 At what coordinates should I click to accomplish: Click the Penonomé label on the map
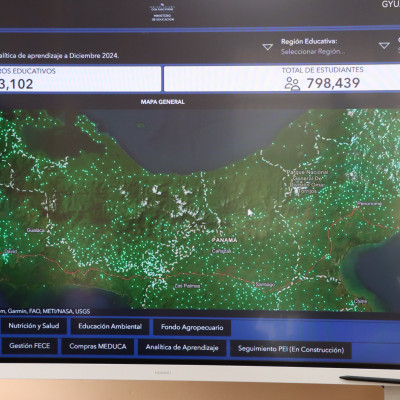pyautogui.click(x=369, y=203)
